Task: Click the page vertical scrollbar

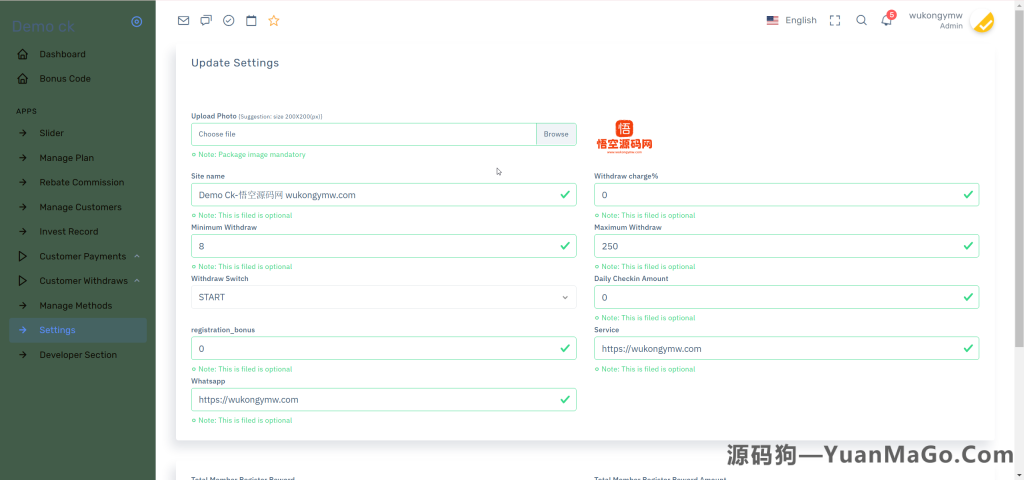Action: [1018, 180]
